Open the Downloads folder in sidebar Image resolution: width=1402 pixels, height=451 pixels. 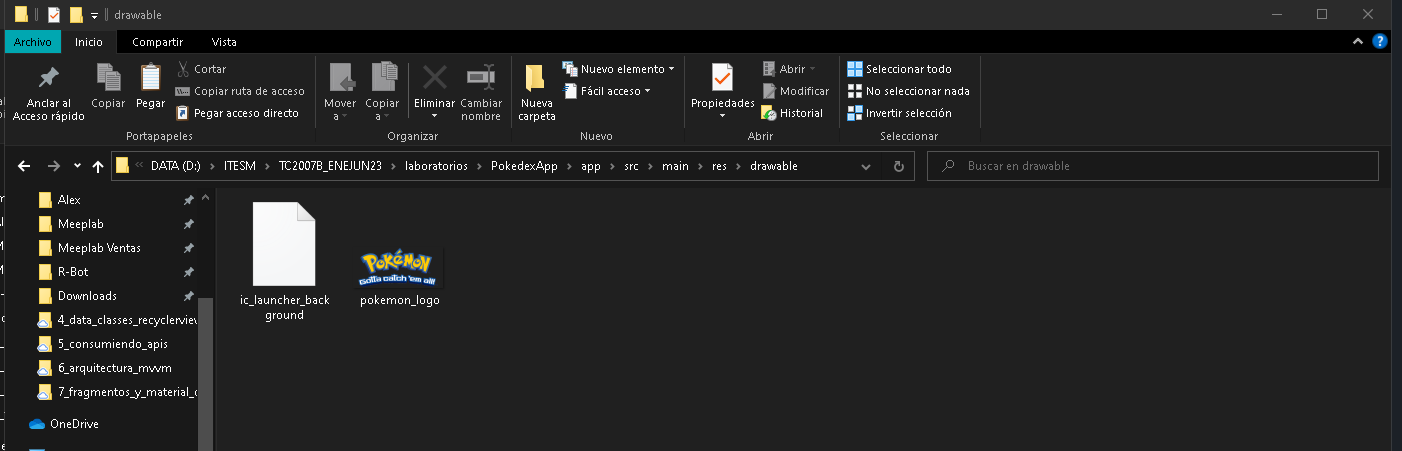(87, 296)
